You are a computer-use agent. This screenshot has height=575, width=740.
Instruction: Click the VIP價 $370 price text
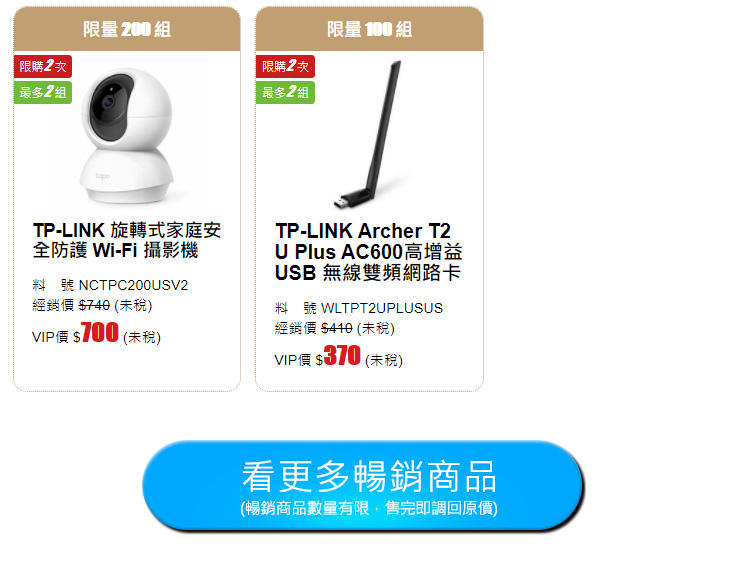tap(338, 356)
